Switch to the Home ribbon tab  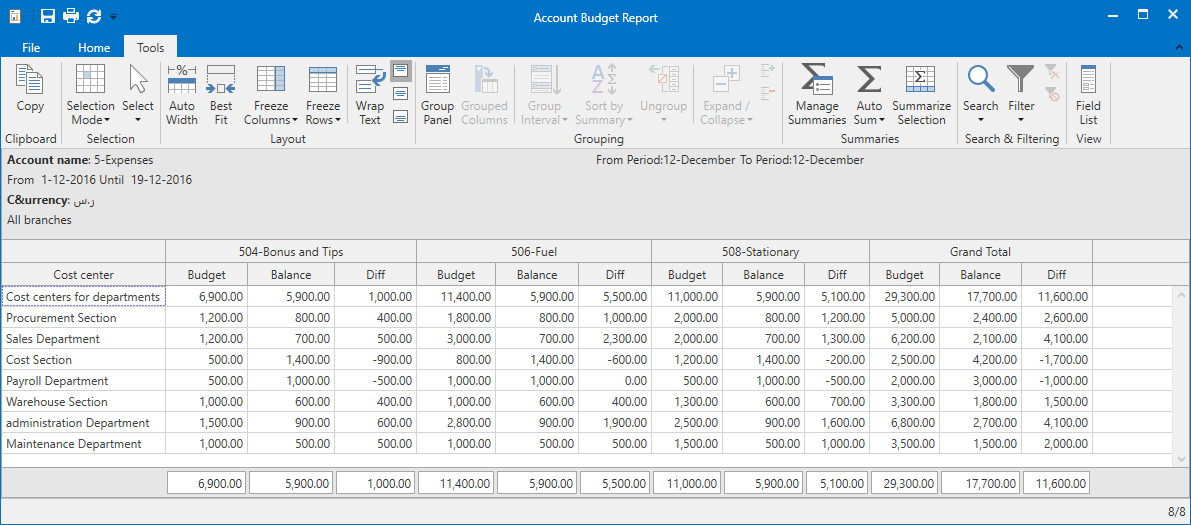click(x=94, y=47)
